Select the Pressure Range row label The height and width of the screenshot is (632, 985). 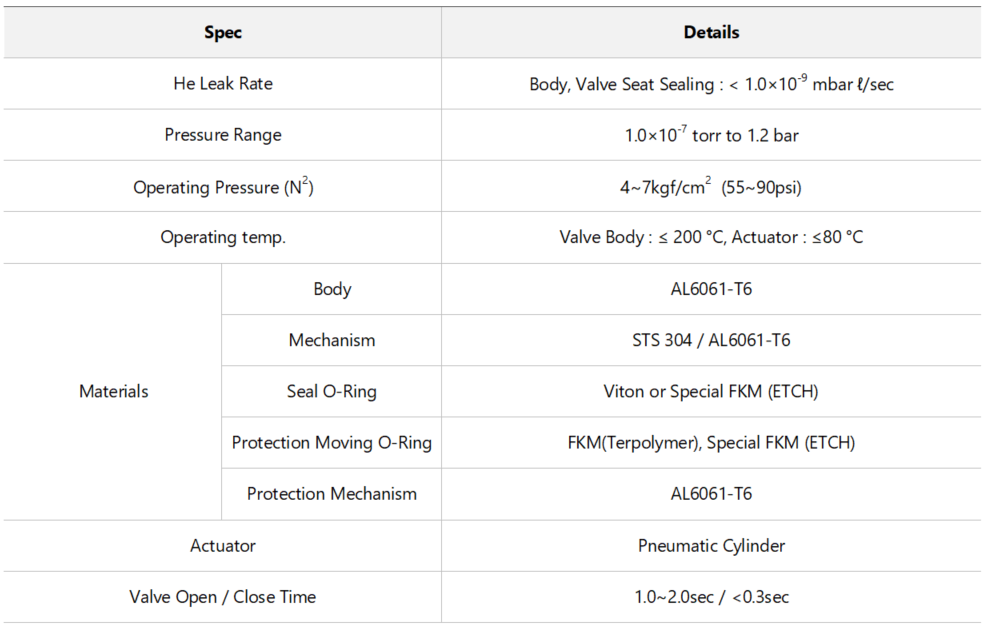tap(222, 135)
